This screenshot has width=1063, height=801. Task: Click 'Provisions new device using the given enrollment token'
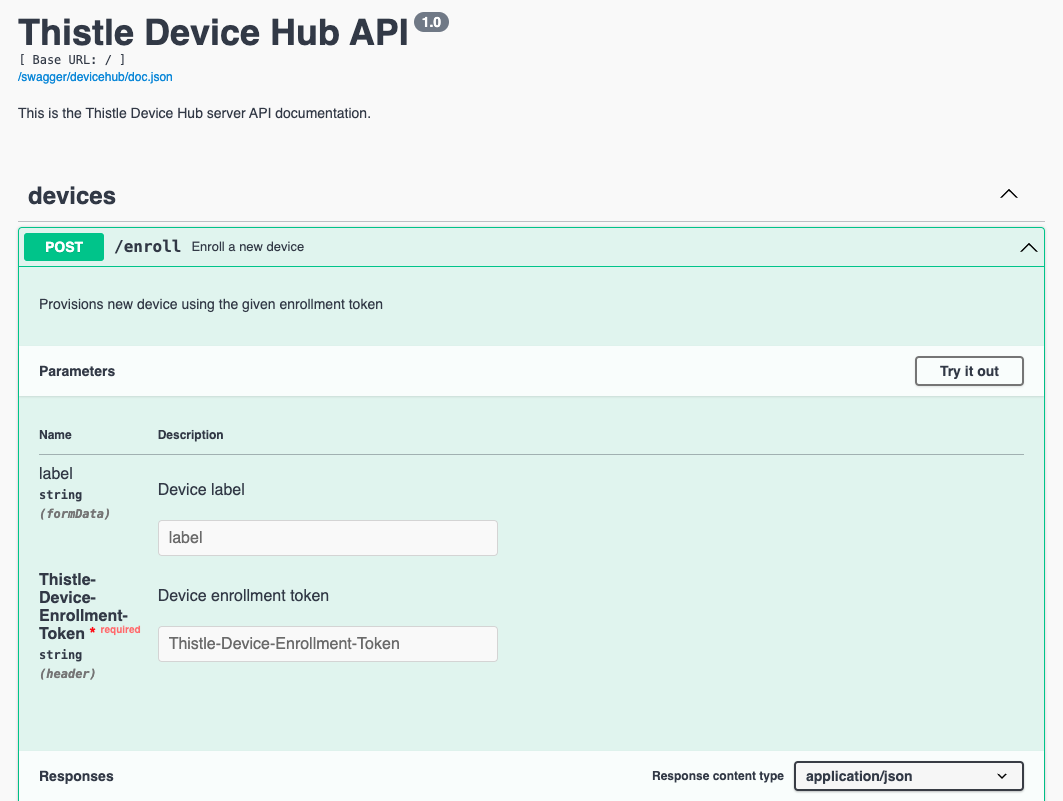click(x=211, y=304)
